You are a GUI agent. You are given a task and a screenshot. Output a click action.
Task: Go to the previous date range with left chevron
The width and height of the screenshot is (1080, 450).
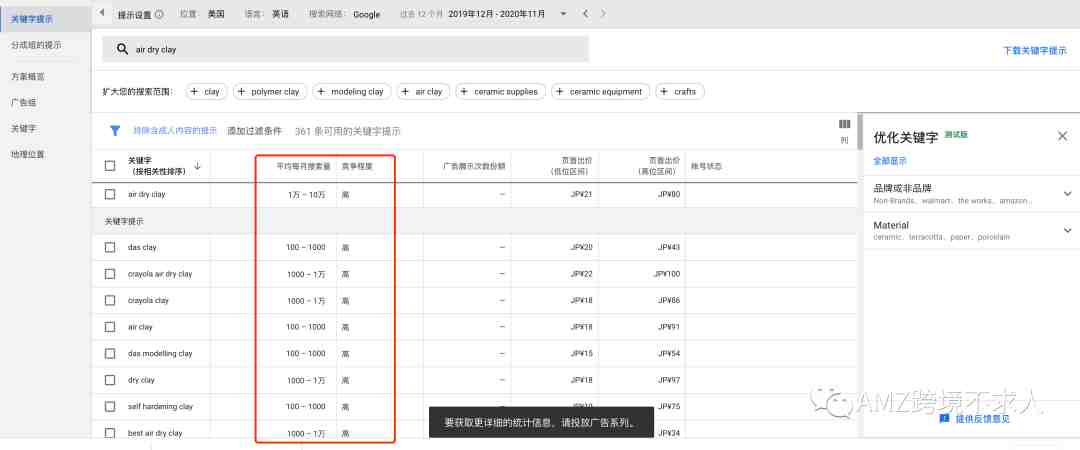tap(585, 14)
